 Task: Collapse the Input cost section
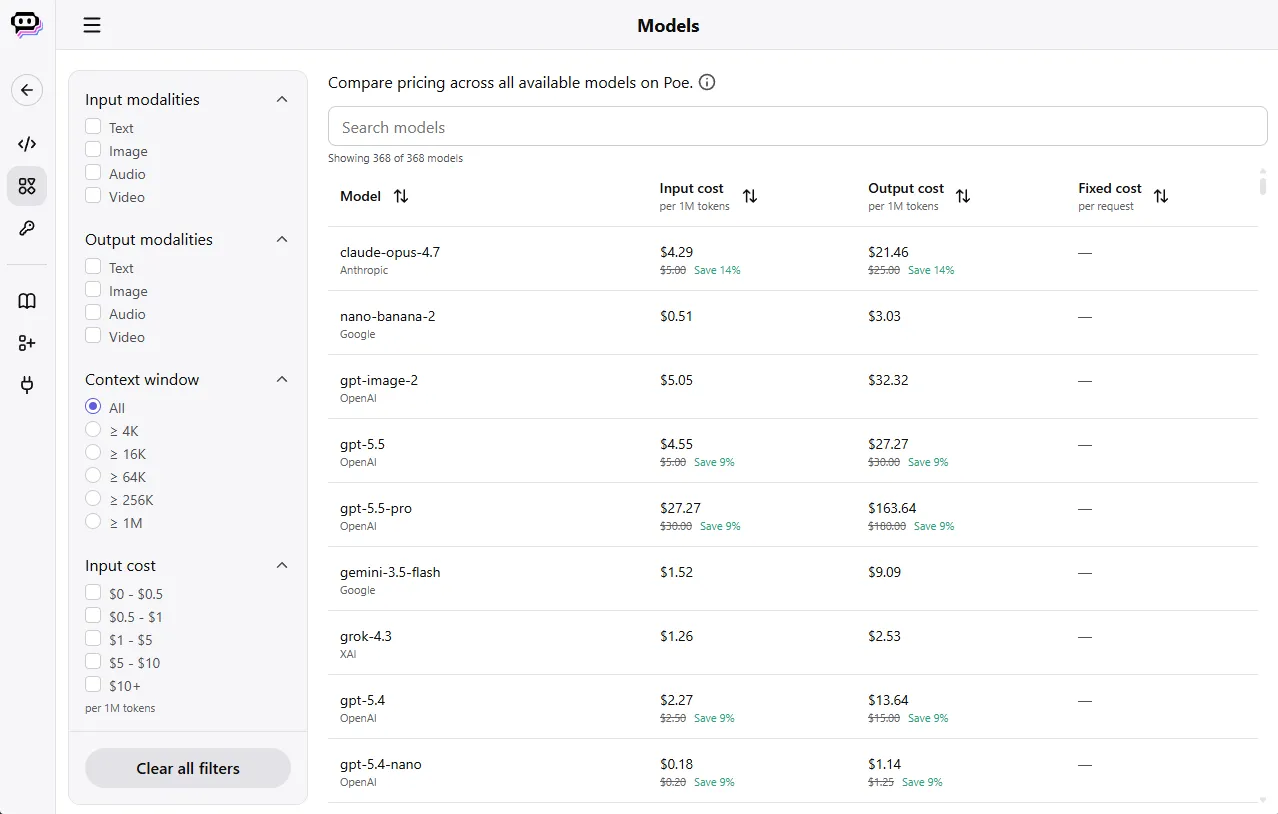[x=282, y=565]
